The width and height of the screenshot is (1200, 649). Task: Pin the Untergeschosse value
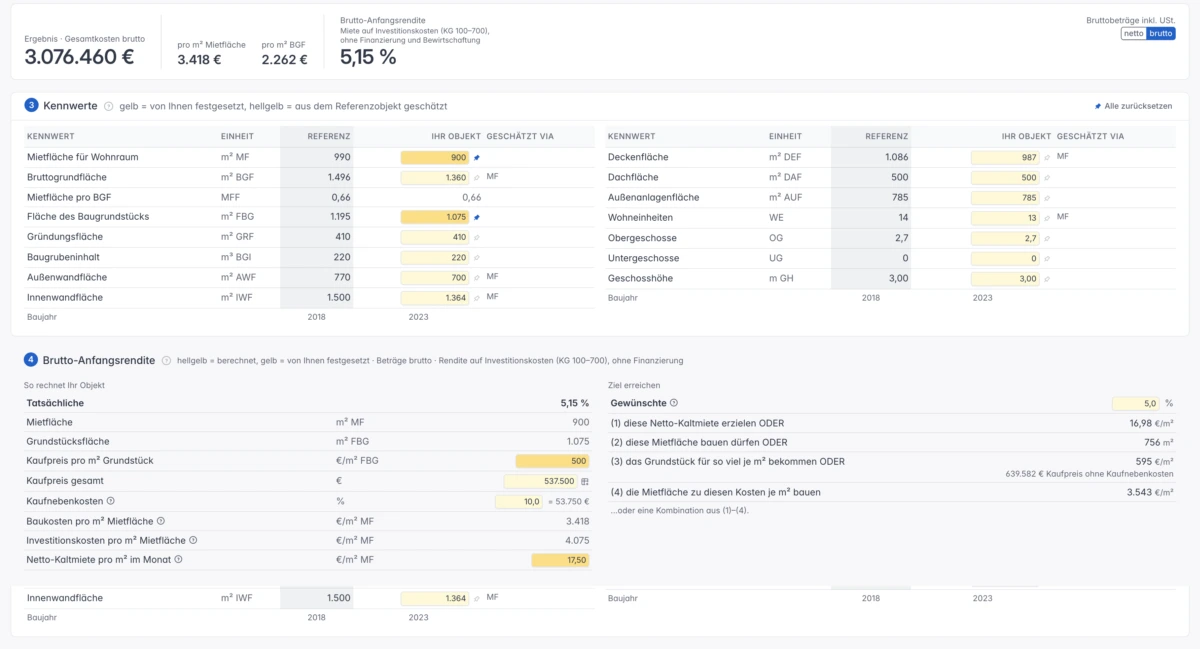click(x=1047, y=258)
